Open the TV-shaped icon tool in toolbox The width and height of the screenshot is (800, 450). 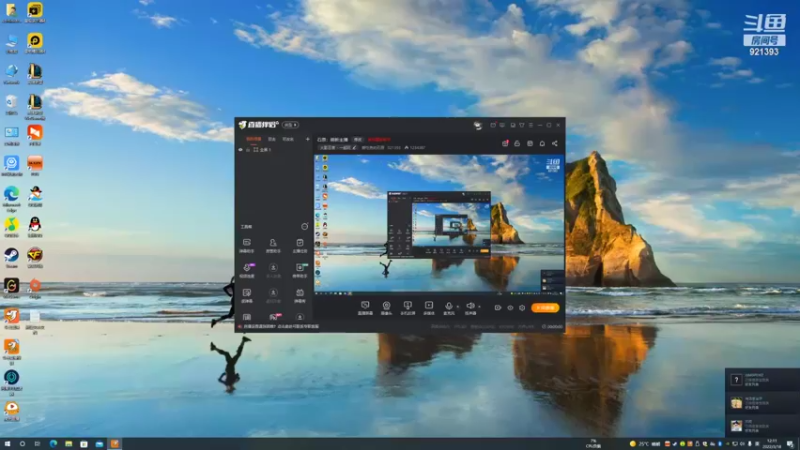tap(299, 295)
